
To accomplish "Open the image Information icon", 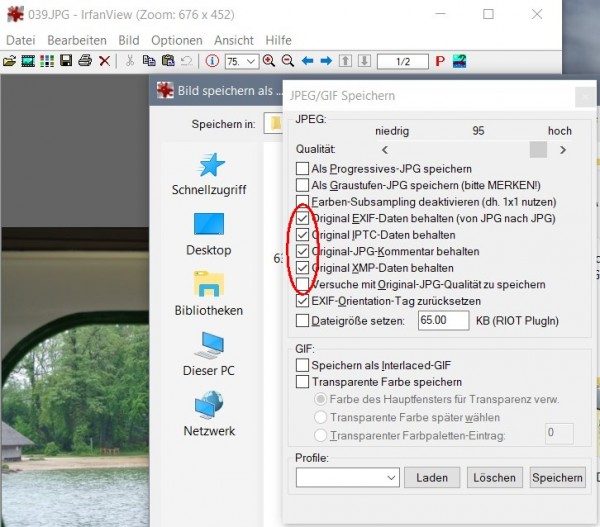I will [212, 61].
